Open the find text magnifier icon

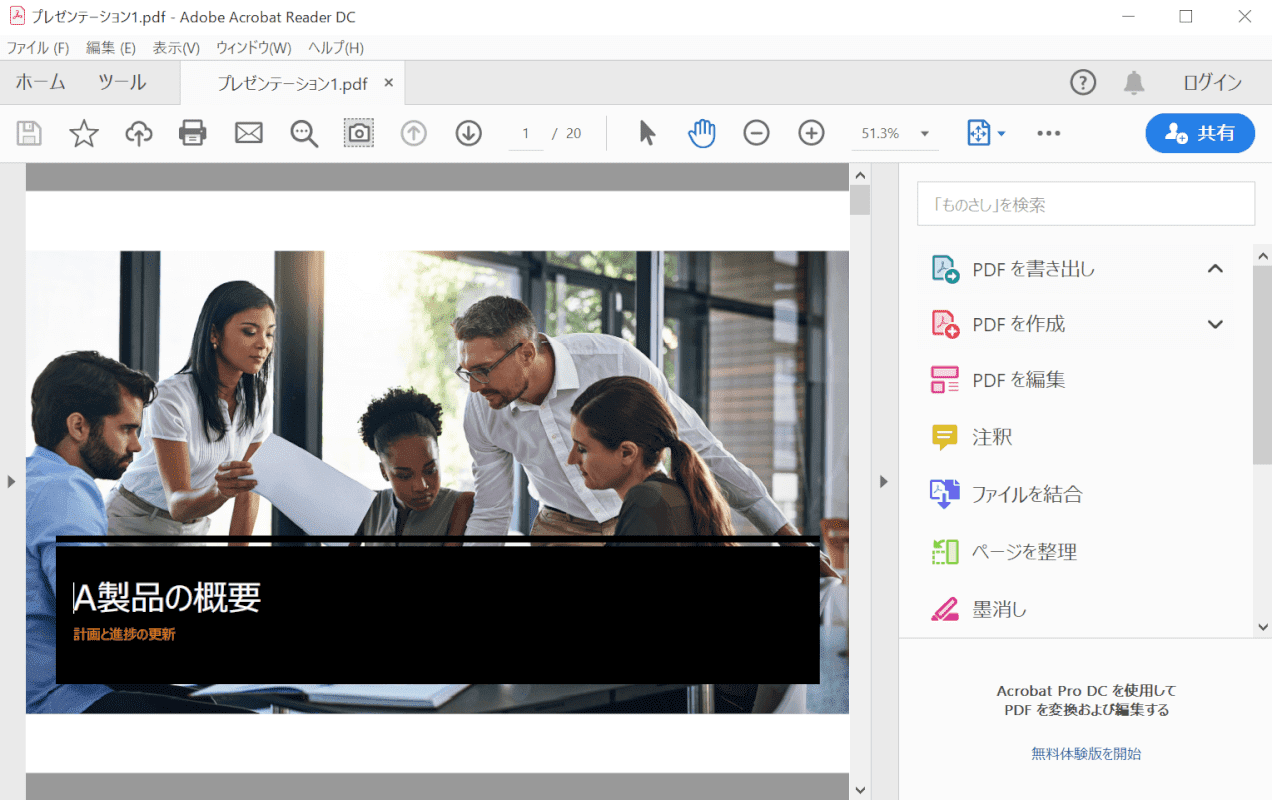pos(304,134)
